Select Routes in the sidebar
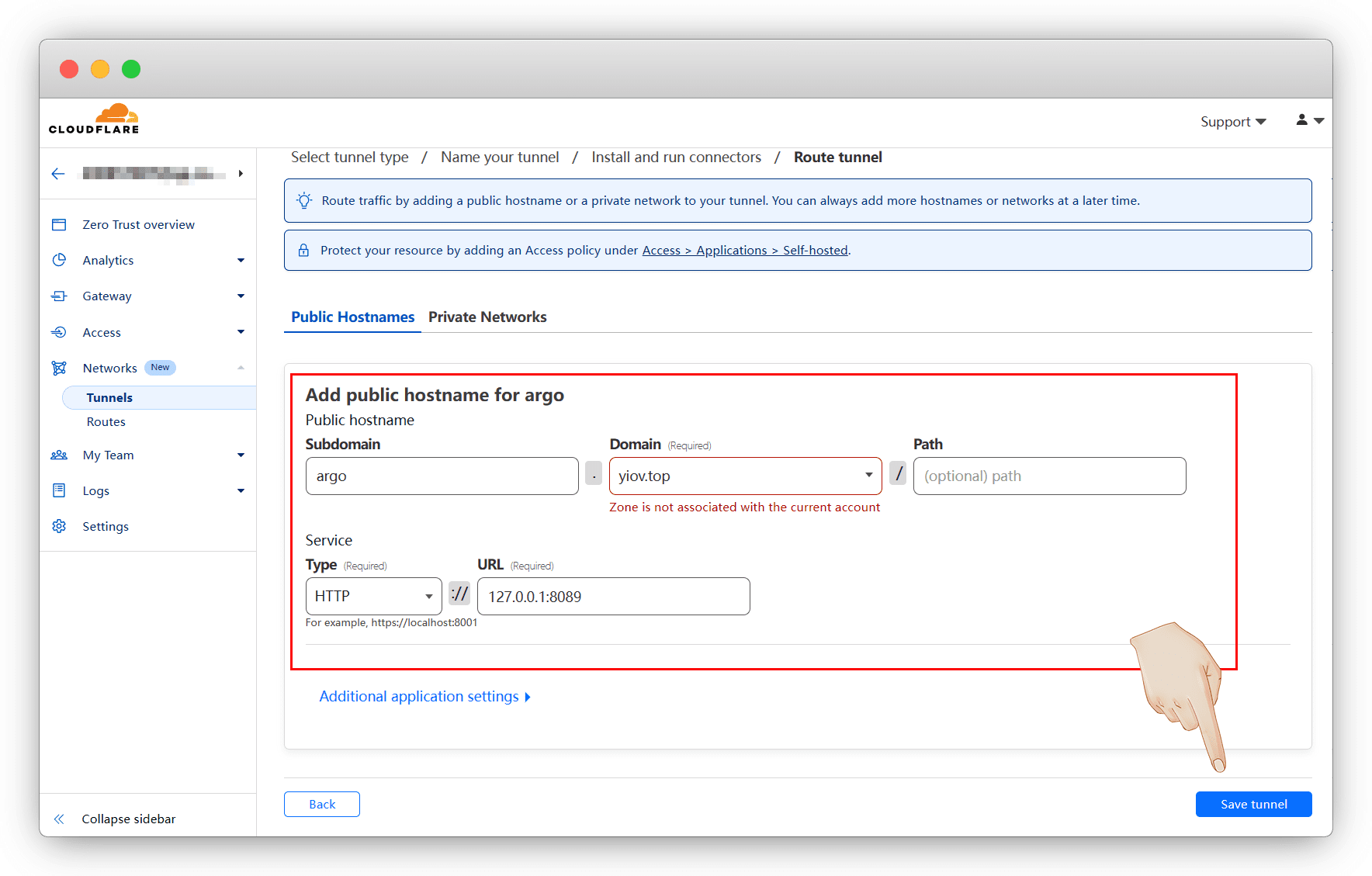Screen dimensions: 1372x876 106,422
